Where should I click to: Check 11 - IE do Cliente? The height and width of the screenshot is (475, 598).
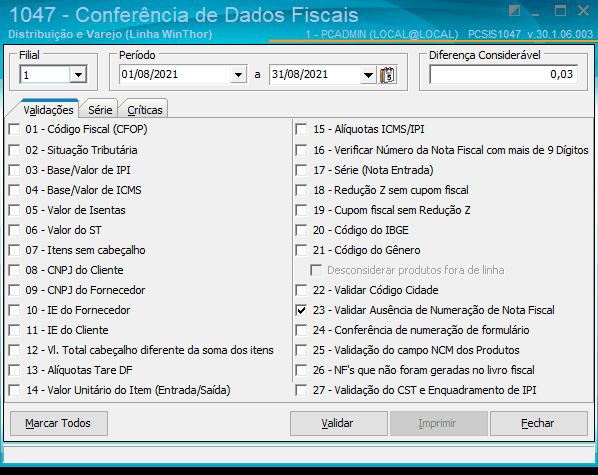click(14, 330)
